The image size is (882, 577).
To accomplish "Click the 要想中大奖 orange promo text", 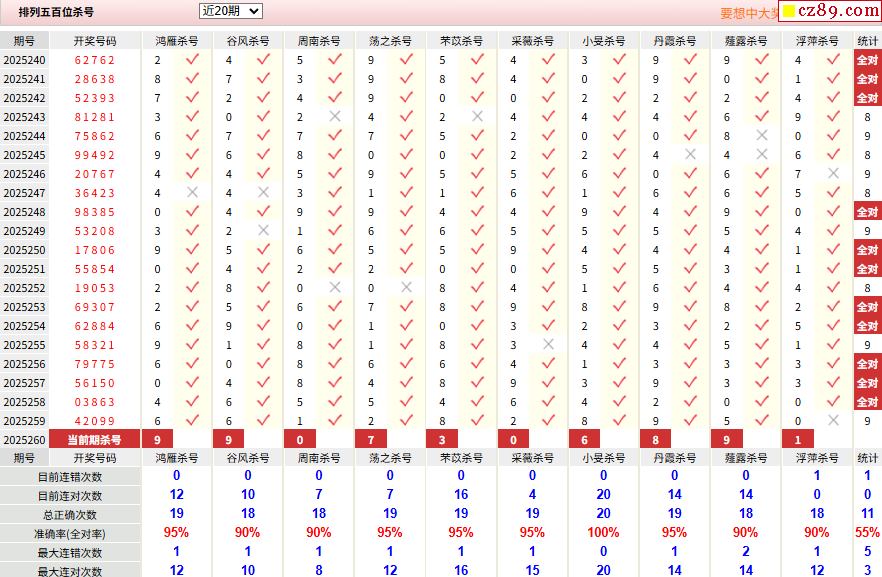I will (749, 13).
